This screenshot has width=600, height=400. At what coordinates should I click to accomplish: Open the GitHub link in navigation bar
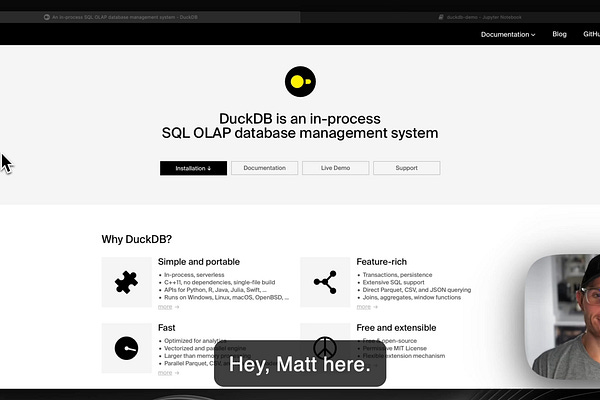pyautogui.click(x=591, y=34)
